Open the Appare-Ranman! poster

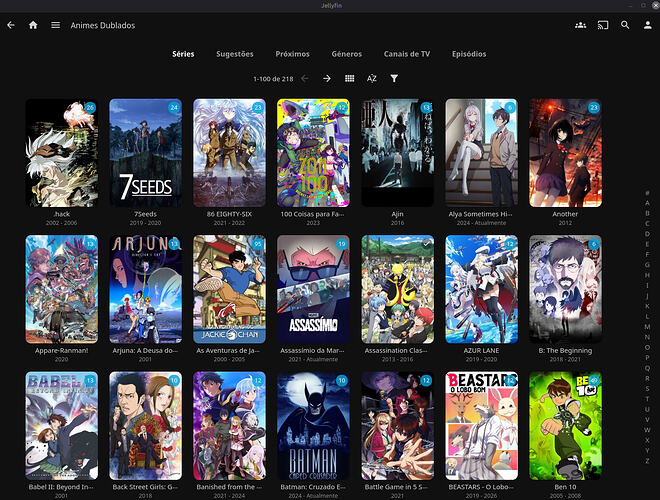[x=61, y=289]
